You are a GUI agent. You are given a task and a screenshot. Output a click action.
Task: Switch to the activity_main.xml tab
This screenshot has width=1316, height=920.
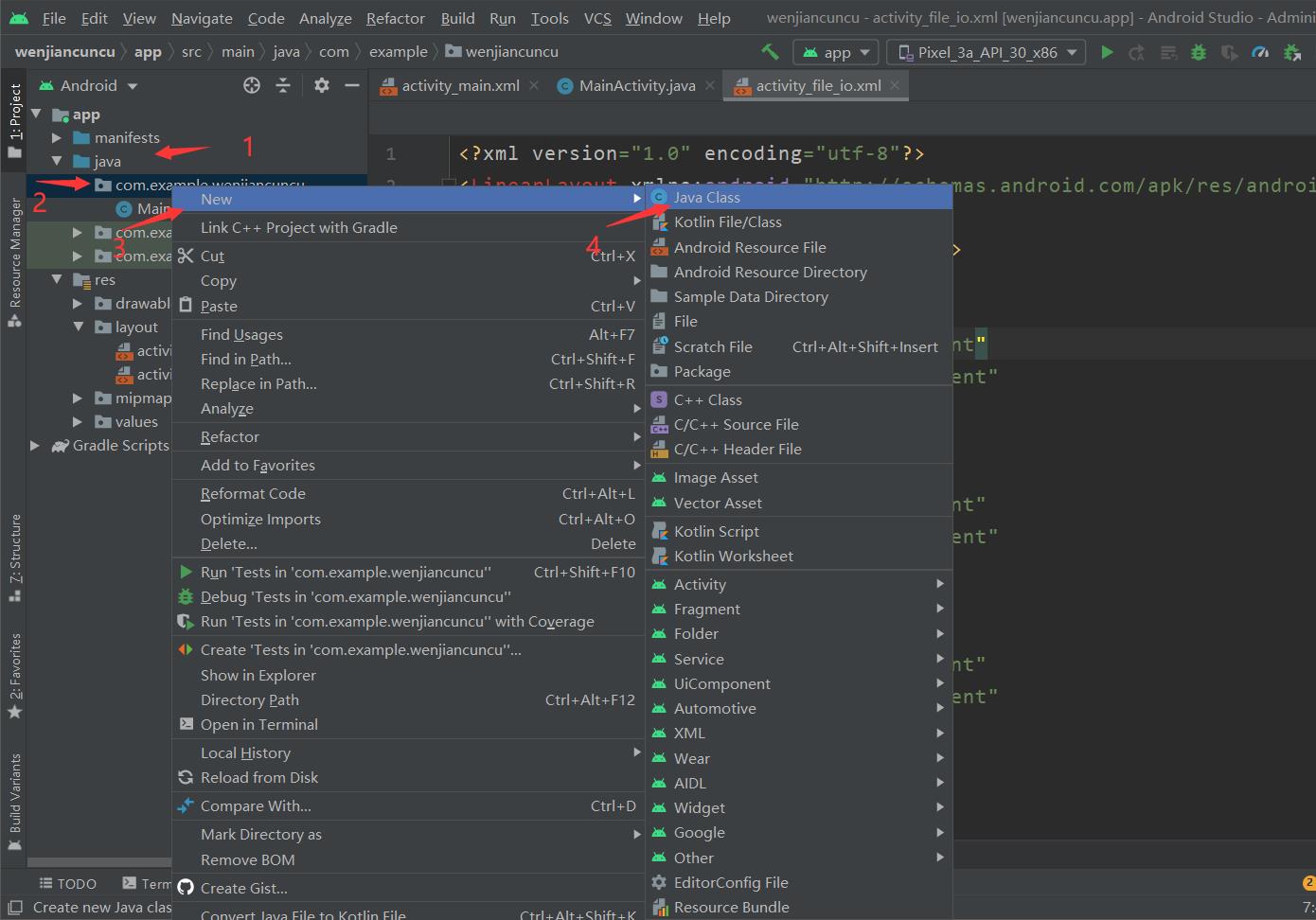tap(459, 85)
